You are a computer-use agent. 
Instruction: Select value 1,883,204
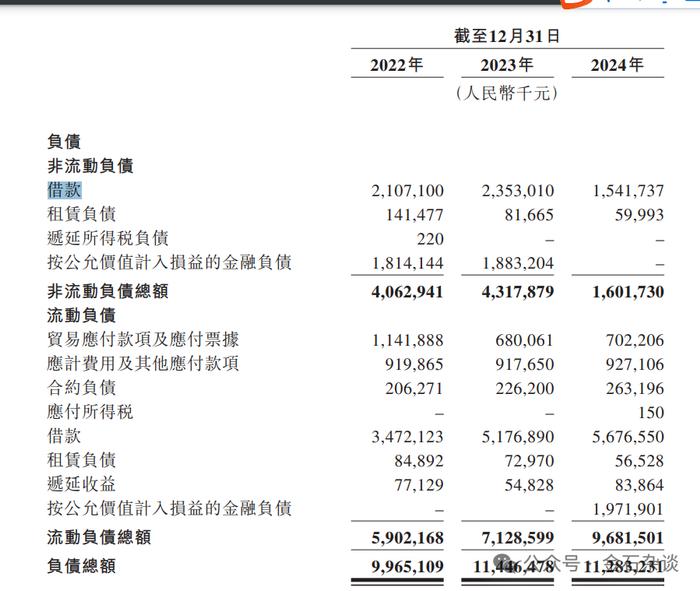pyautogui.click(x=518, y=263)
